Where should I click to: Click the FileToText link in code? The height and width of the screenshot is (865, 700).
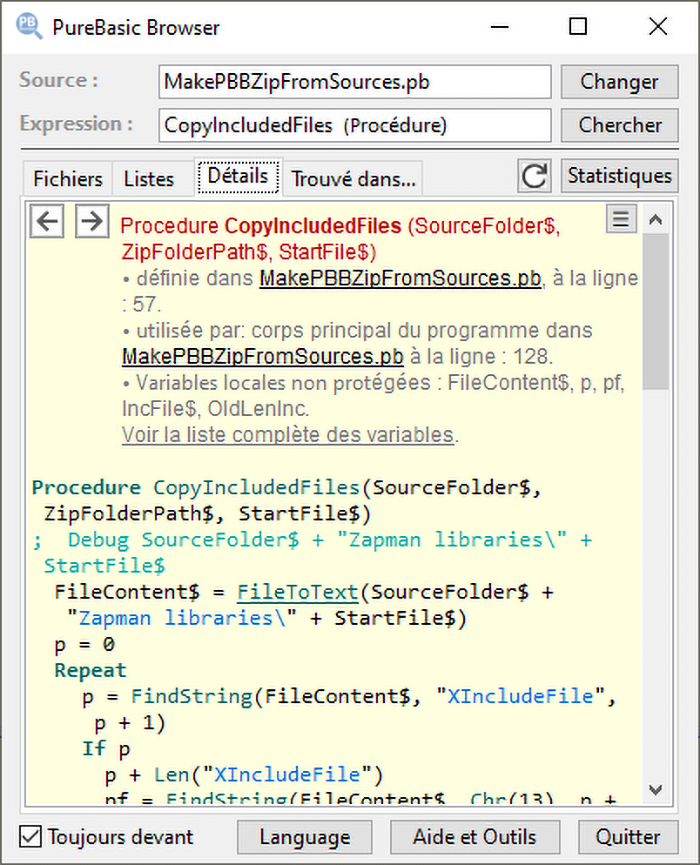click(x=298, y=592)
